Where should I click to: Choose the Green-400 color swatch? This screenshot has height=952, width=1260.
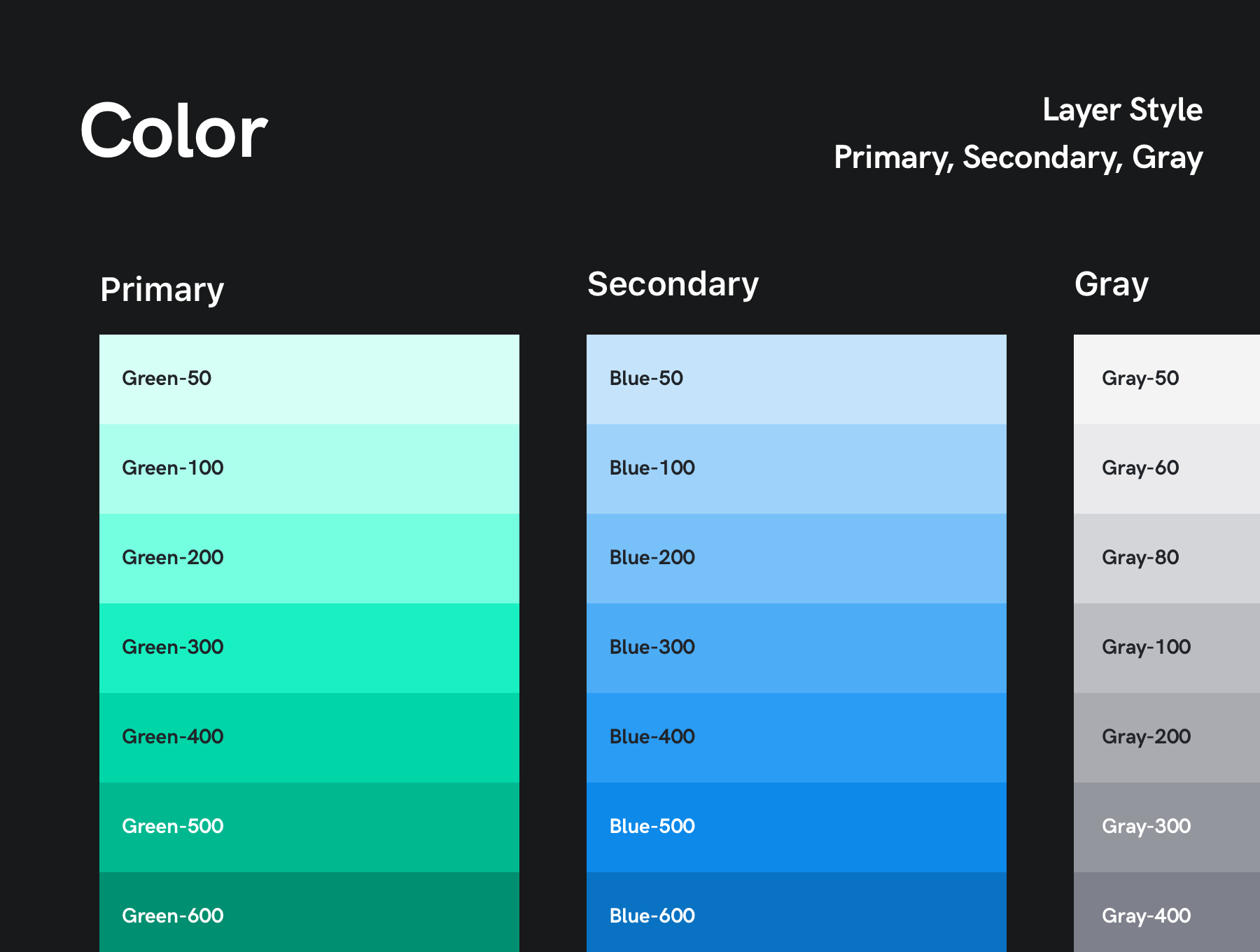point(309,738)
